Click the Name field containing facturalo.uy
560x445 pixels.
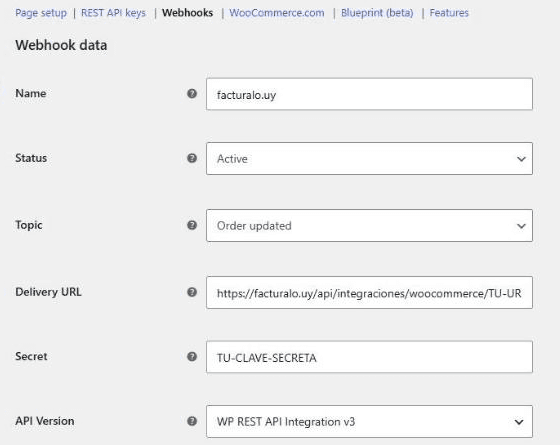369,94
